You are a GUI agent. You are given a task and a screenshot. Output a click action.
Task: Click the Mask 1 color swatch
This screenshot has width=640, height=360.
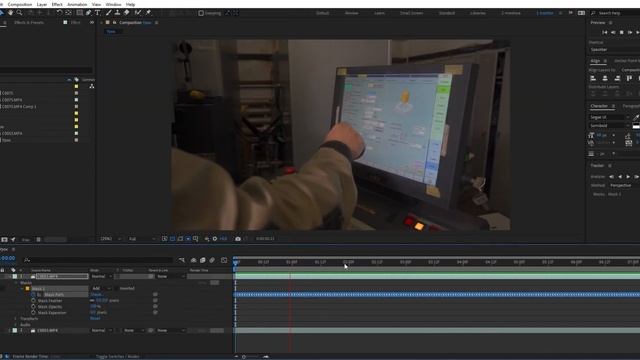(x=28, y=289)
